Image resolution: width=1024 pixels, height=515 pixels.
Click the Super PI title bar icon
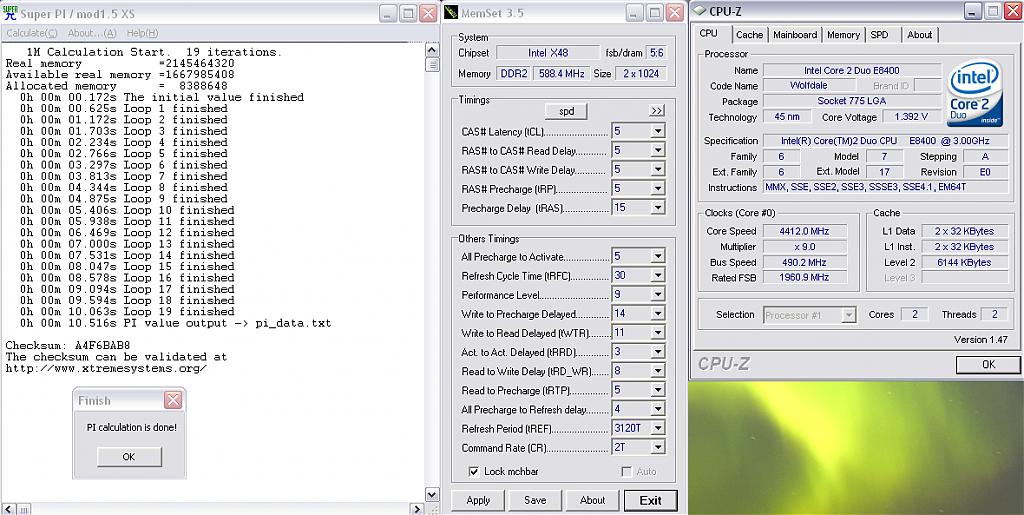pyautogui.click(x=10, y=12)
